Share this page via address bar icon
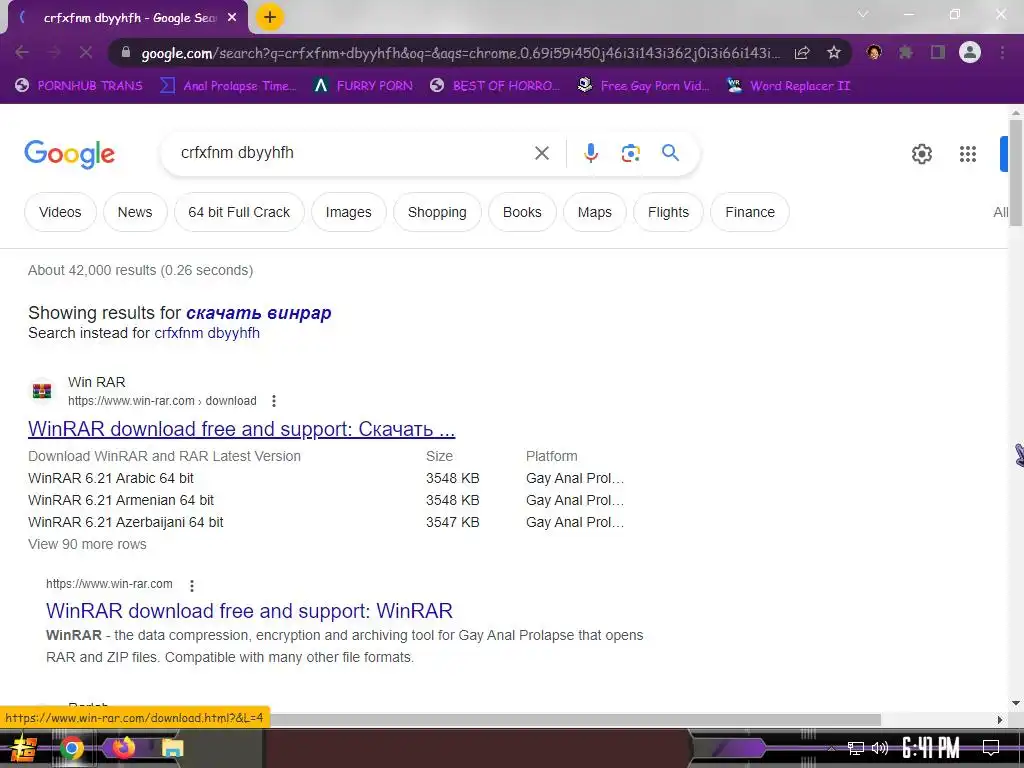Screen dimensions: 1024x768 tap(802, 53)
